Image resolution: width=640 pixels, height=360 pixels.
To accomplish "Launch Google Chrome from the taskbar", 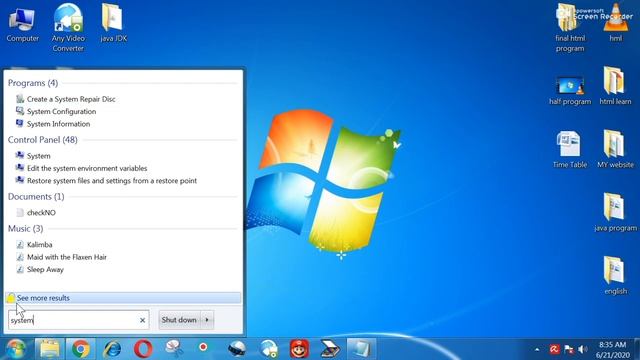I will 81,349.
